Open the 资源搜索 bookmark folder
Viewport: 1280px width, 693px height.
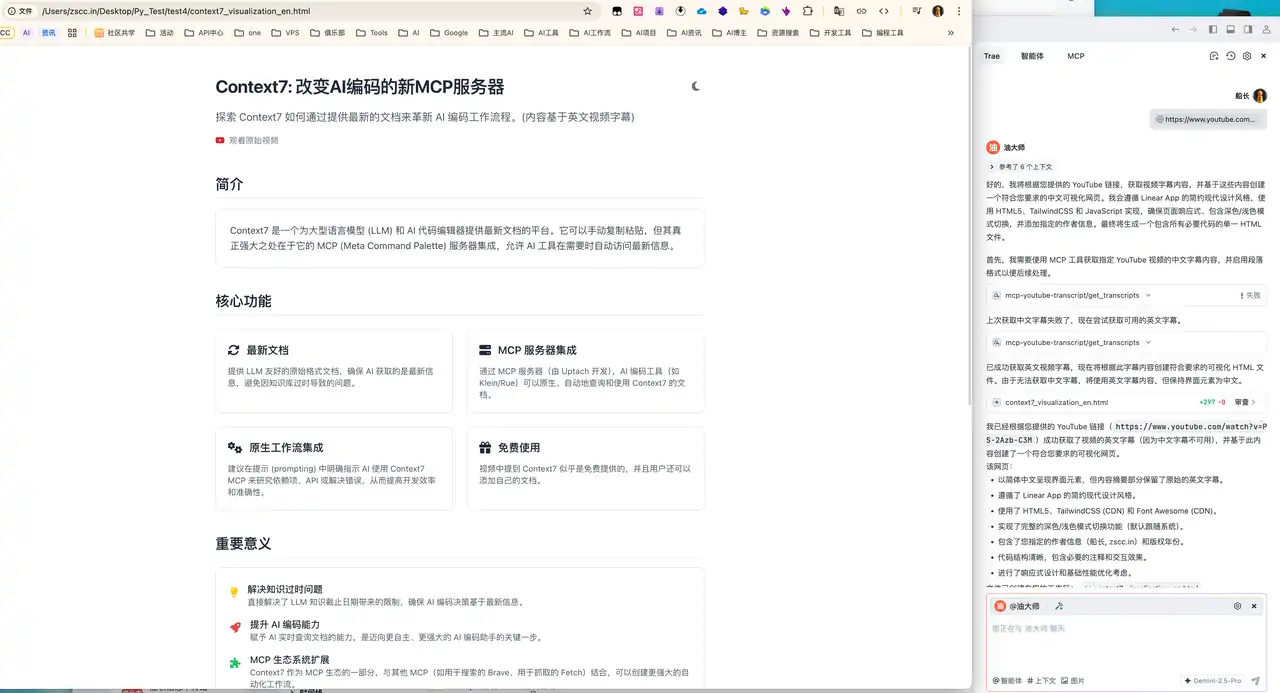778,33
